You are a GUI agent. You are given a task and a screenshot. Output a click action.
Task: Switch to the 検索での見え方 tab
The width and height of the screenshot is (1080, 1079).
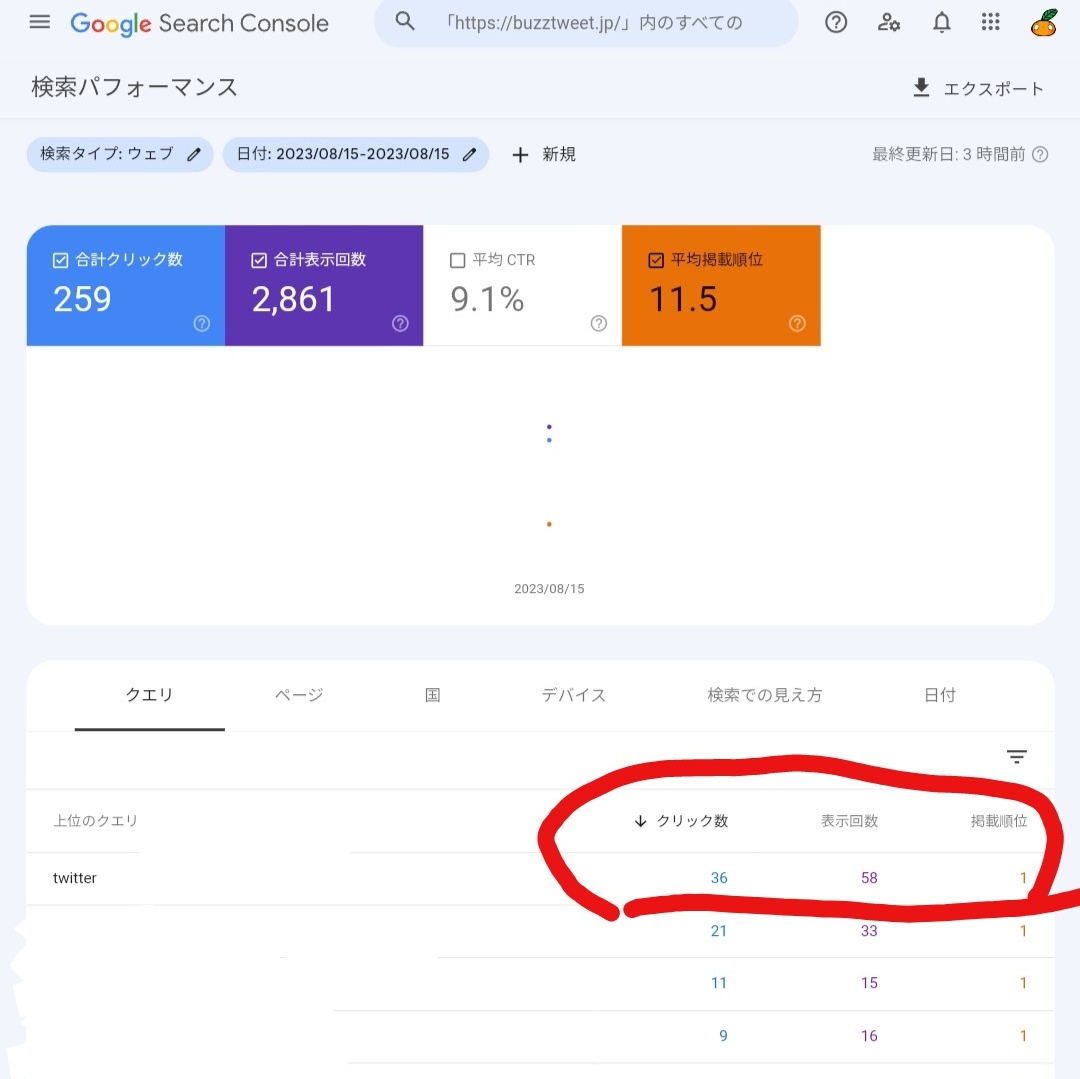click(765, 695)
